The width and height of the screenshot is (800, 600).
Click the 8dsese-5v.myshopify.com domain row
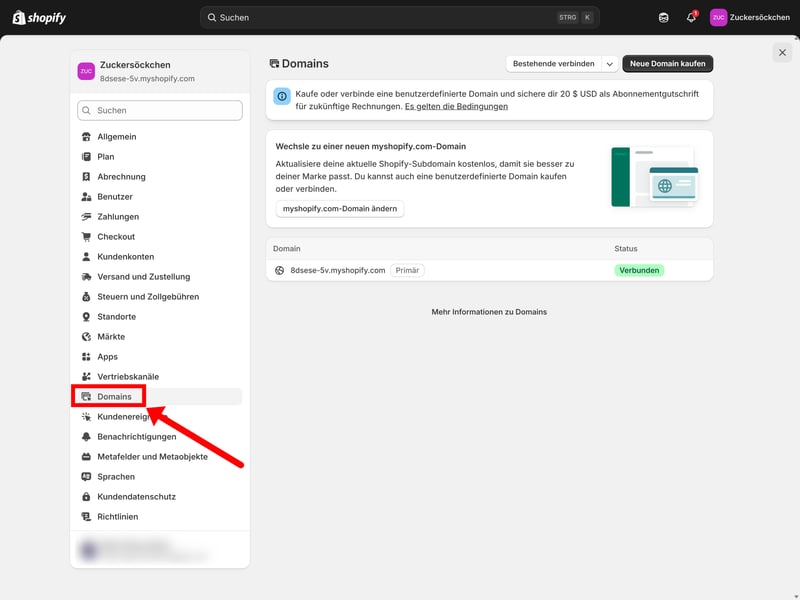489,270
